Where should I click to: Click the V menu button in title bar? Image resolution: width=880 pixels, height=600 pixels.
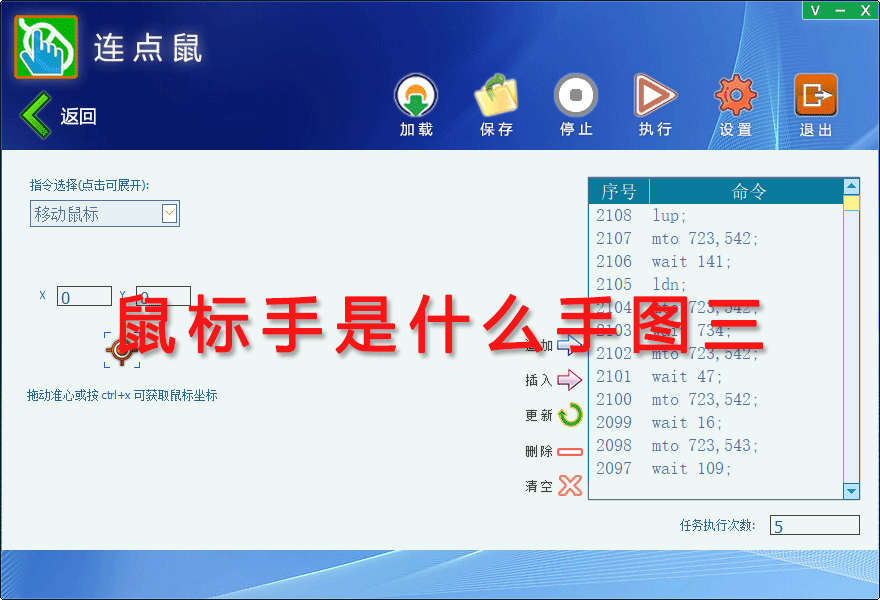click(x=815, y=10)
